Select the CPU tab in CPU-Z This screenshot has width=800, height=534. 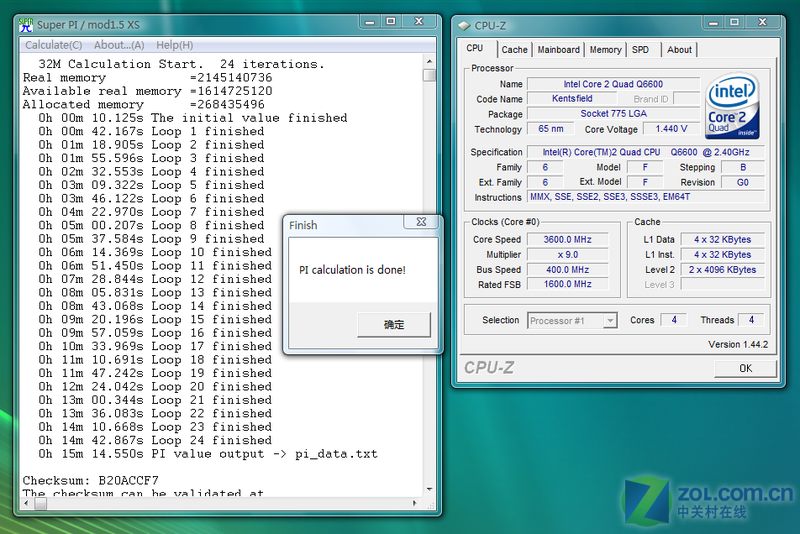click(475, 48)
